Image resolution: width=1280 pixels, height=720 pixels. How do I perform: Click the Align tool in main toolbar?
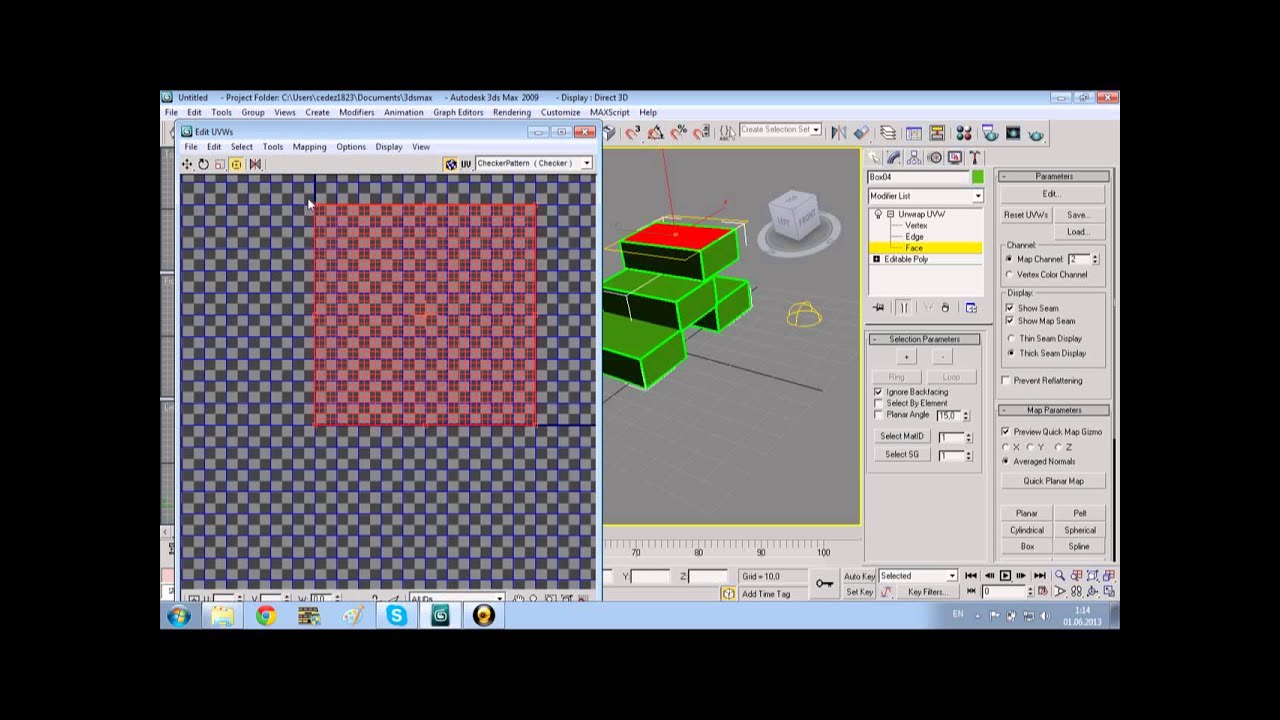[x=861, y=132]
